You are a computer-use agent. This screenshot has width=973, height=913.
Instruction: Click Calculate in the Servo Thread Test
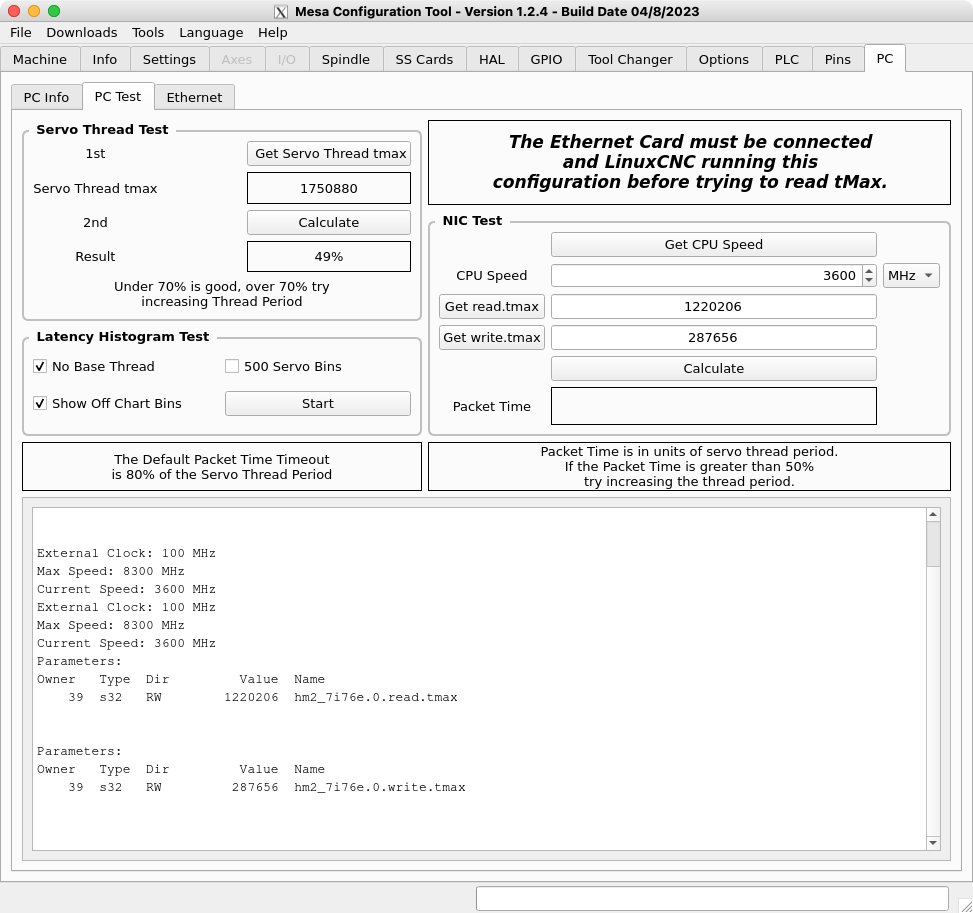coord(328,222)
